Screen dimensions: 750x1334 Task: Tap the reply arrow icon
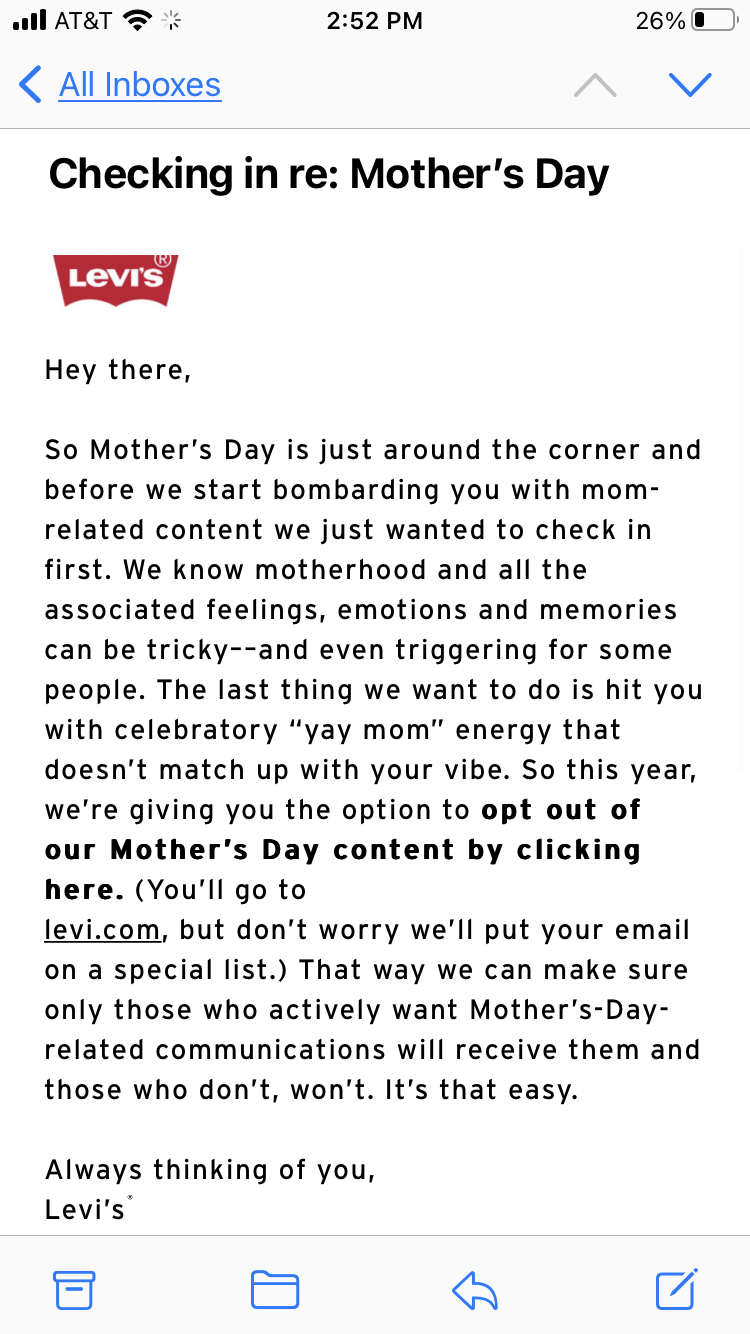click(475, 1289)
